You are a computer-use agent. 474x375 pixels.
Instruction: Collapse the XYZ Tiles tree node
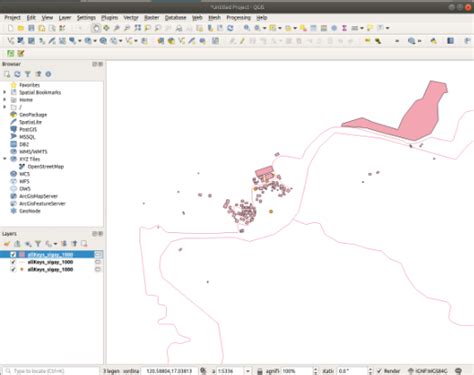pos(5,159)
